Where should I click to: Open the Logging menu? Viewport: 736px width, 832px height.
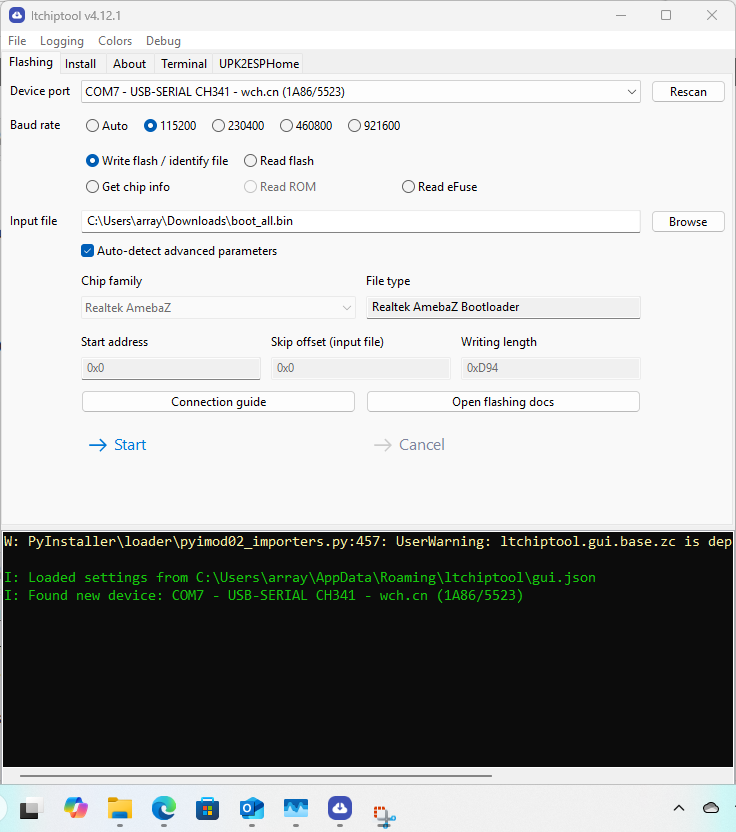click(62, 41)
